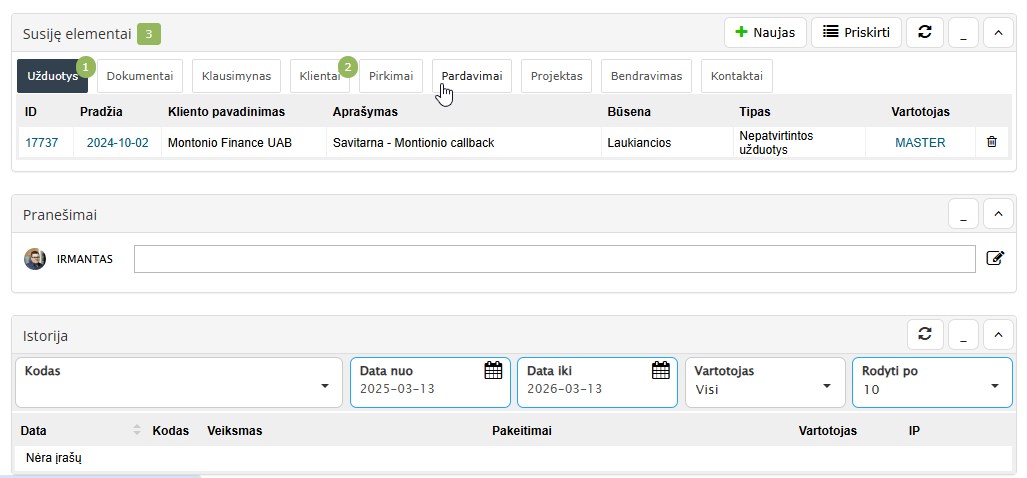Screen dimensions: 1027x478
Task: Open task ID 17737 link
Action: pos(41,143)
